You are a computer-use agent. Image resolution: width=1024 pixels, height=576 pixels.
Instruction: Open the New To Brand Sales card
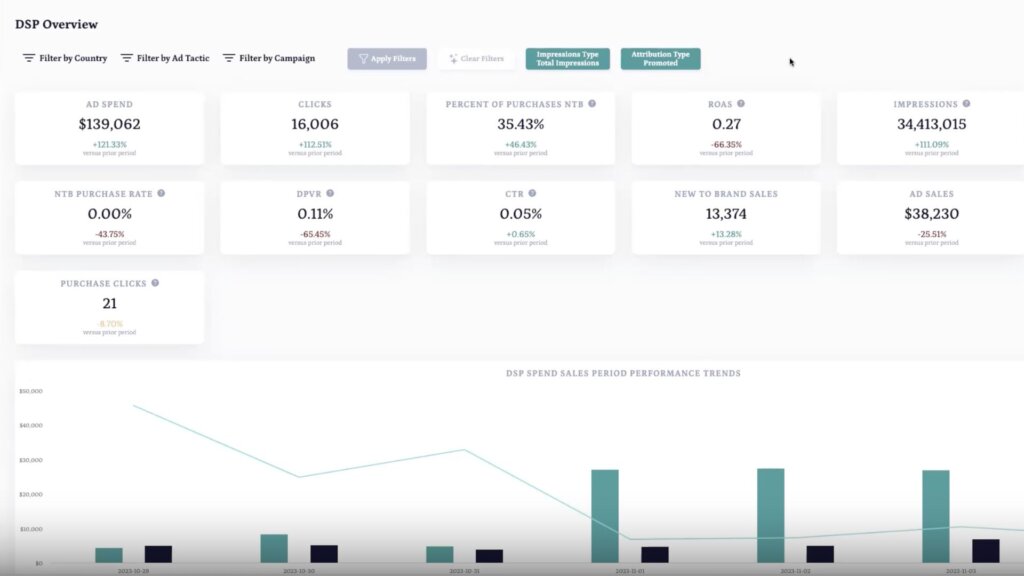[x=725, y=218]
